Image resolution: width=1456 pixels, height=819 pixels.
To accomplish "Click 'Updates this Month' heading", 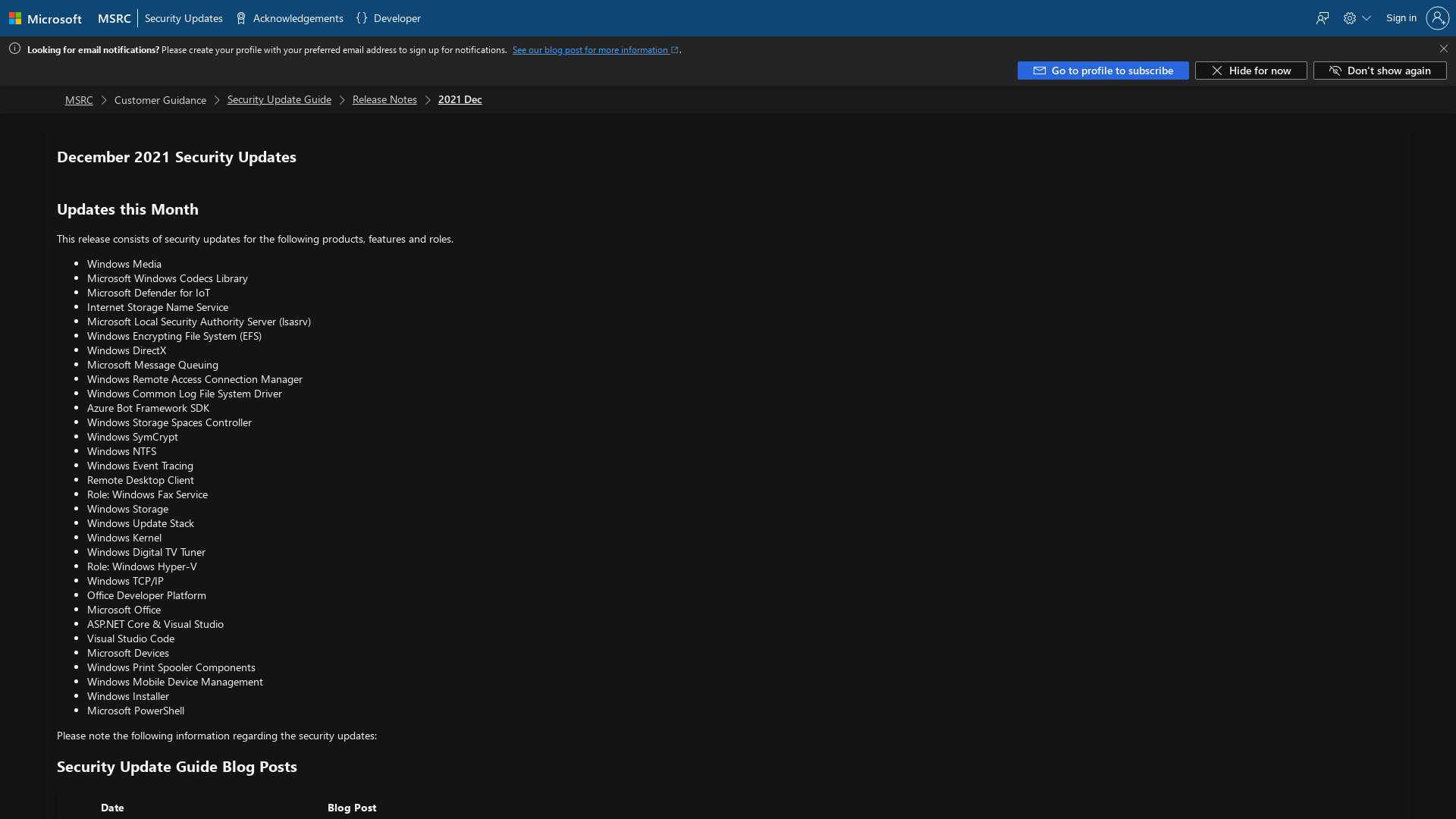I will 127,209.
